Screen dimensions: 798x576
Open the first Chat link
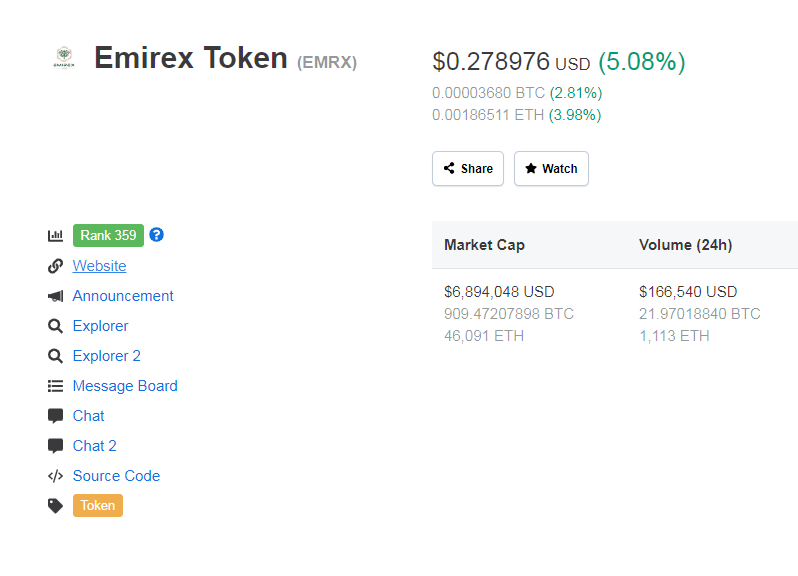tap(89, 416)
